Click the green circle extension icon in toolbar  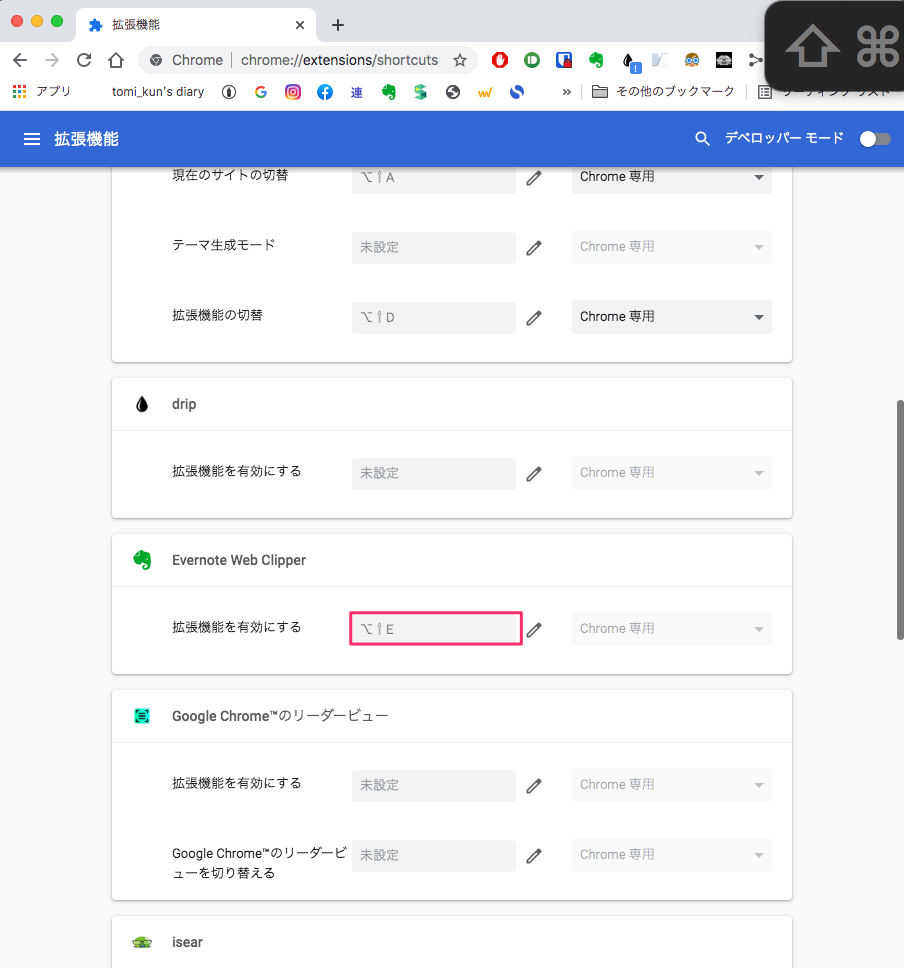[532, 60]
